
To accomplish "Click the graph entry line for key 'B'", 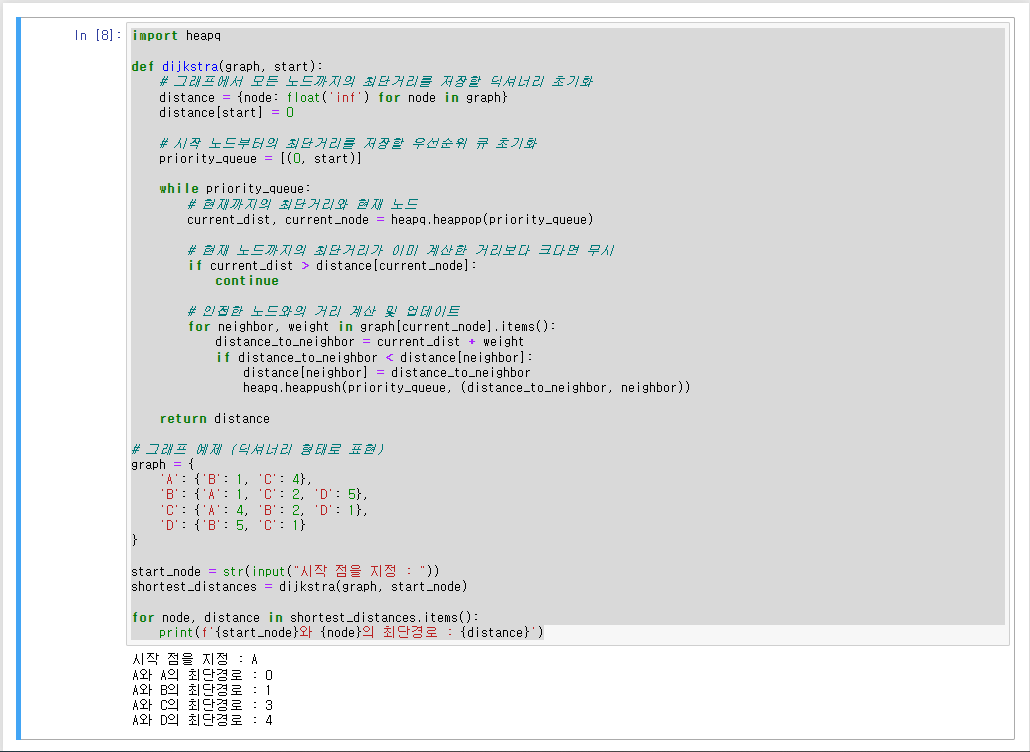I will (x=263, y=494).
